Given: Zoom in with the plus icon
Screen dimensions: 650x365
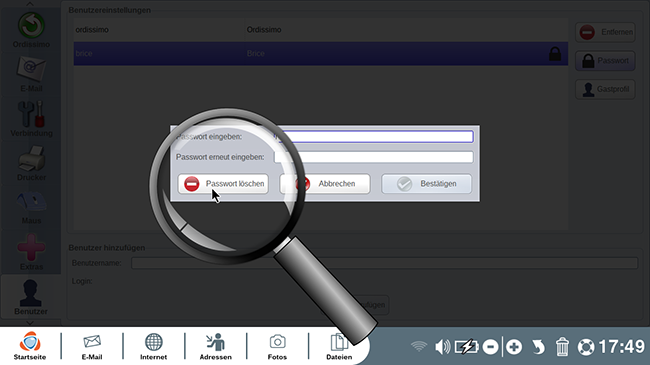Looking at the screenshot, I should [514, 347].
